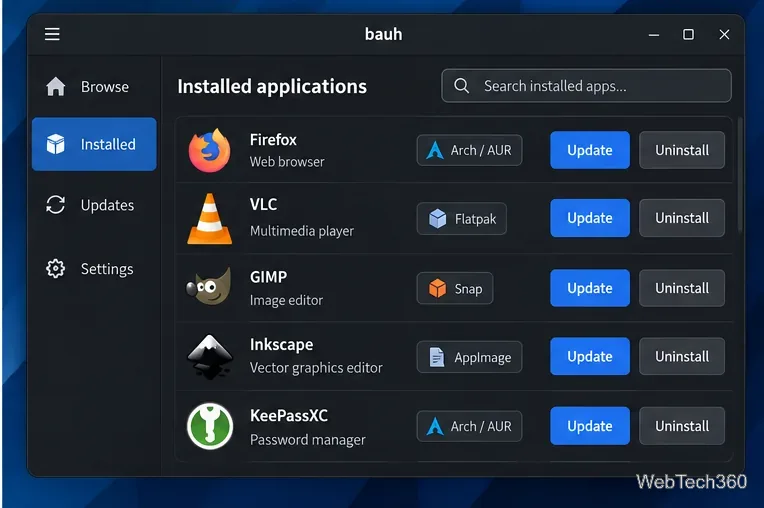The image size is (764, 508).
Task: Click the Inkscape name text
Action: (282, 344)
